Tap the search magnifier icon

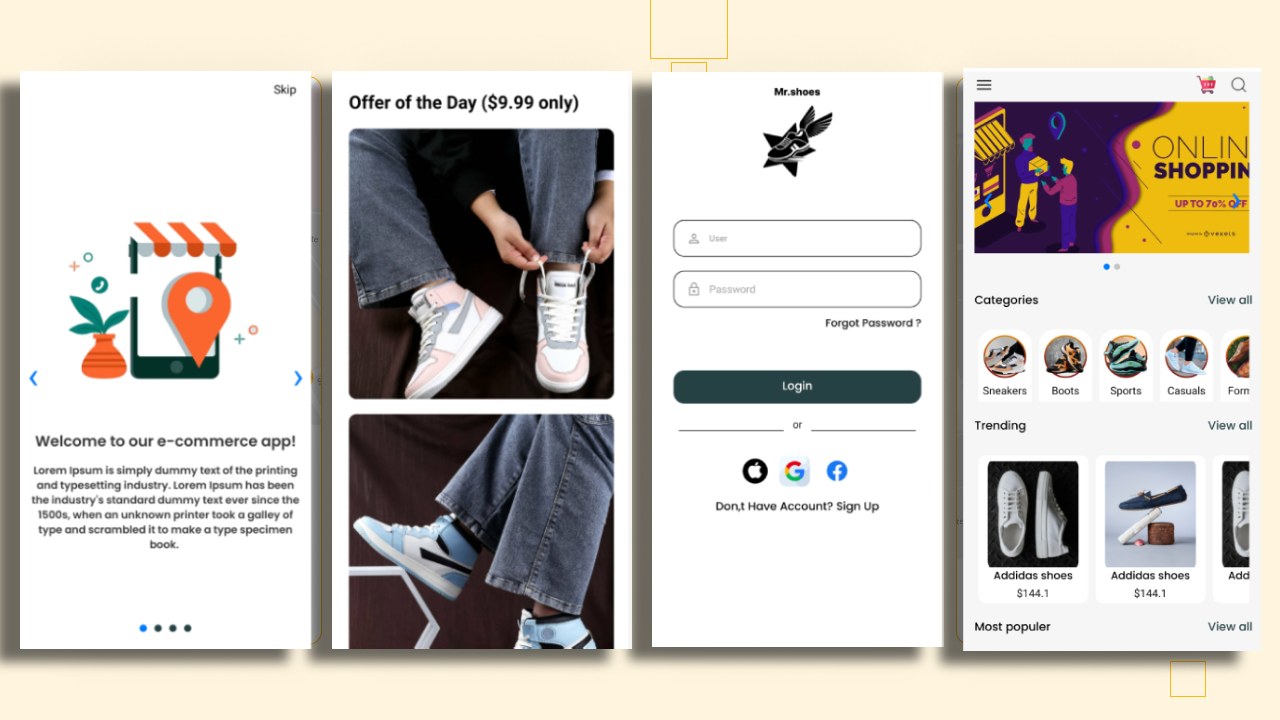(1239, 85)
